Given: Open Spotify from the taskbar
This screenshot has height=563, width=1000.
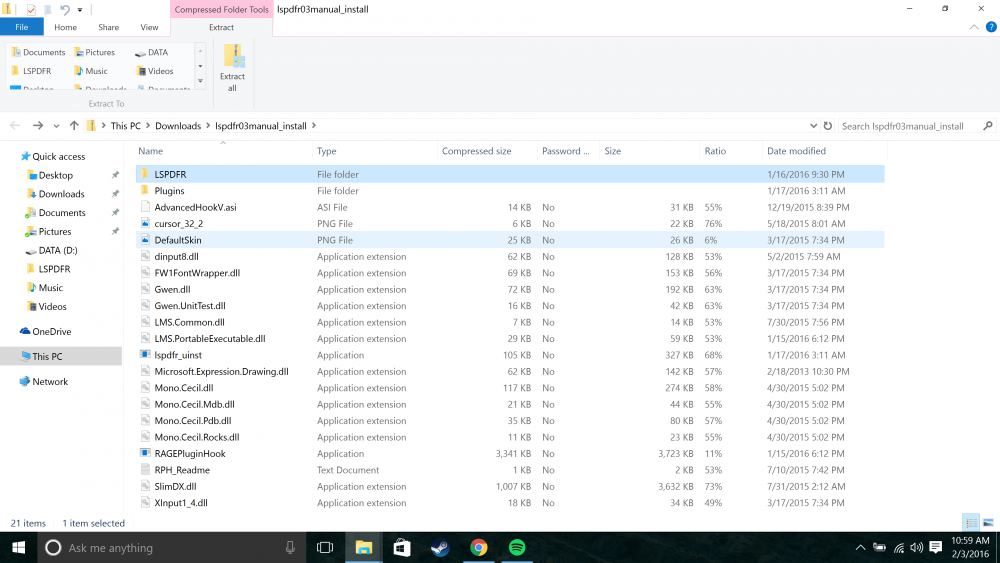Looking at the screenshot, I should point(517,548).
